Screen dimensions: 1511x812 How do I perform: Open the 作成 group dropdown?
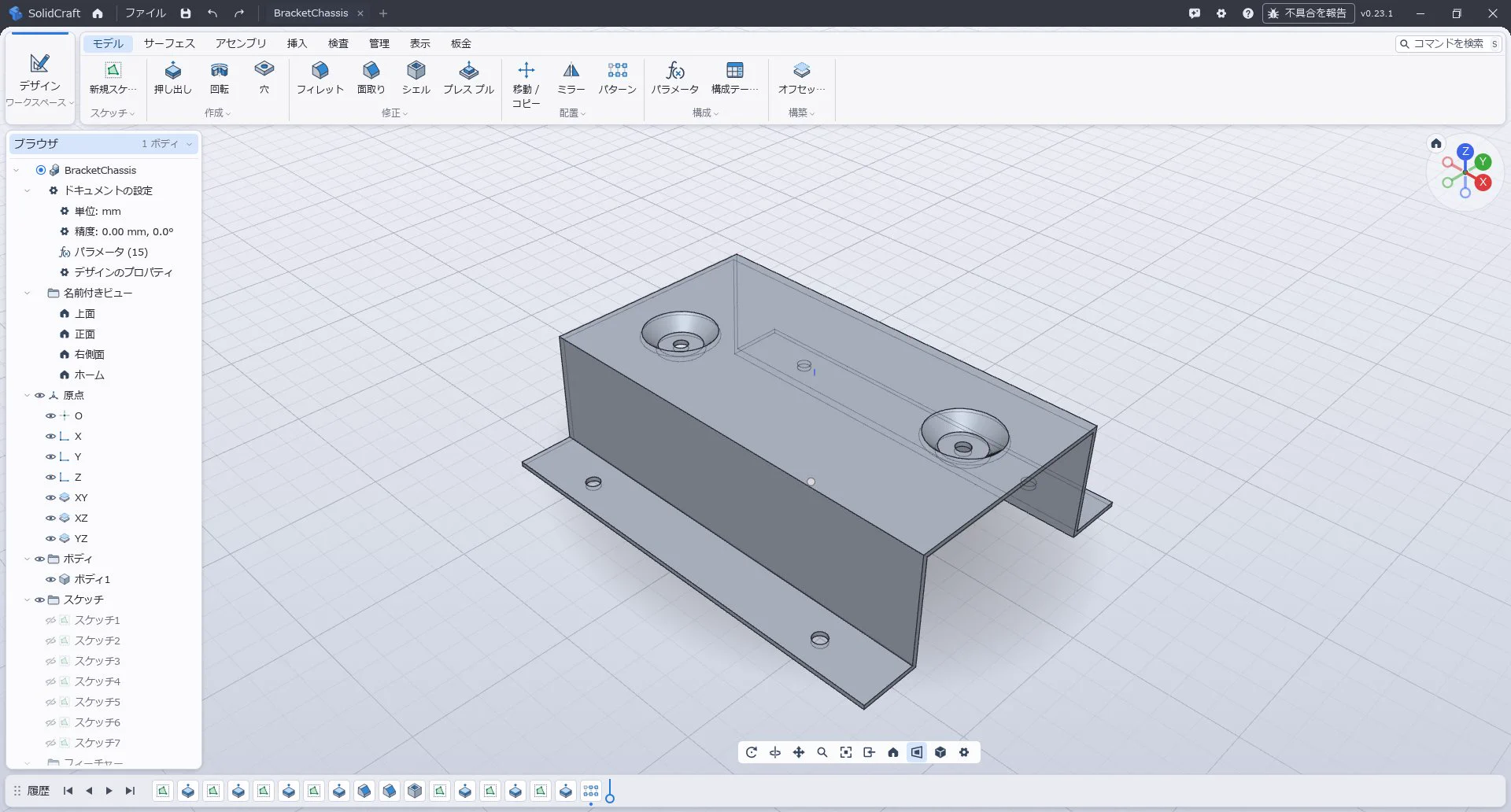point(217,113)
